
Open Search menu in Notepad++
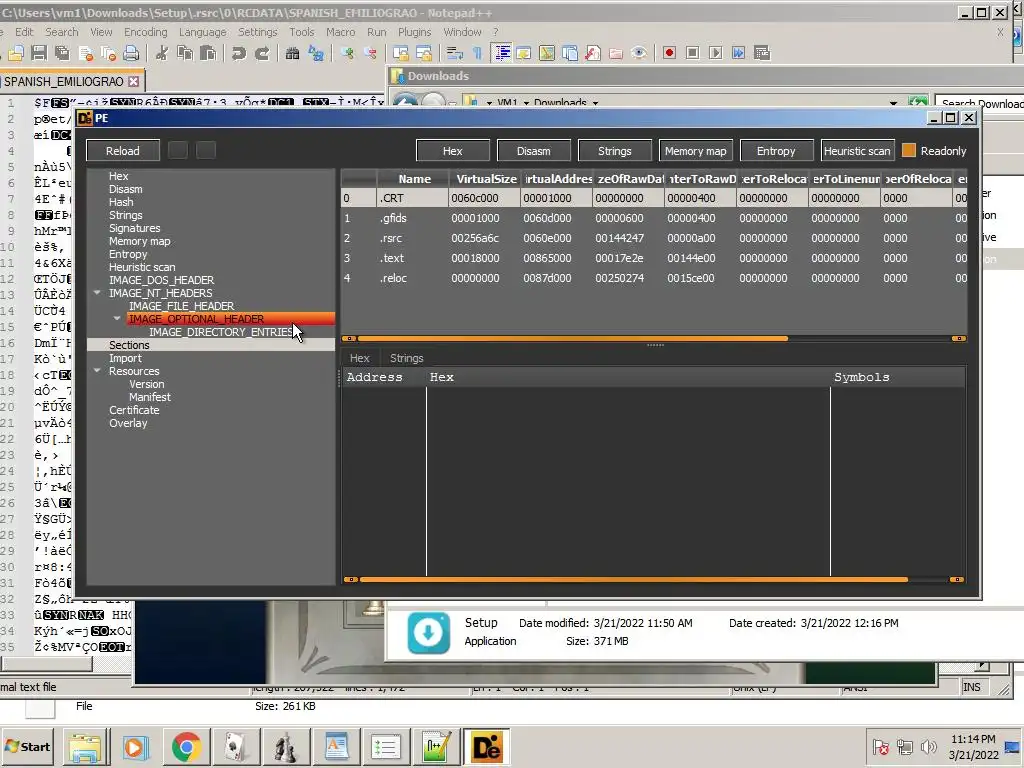click(61, 32)
